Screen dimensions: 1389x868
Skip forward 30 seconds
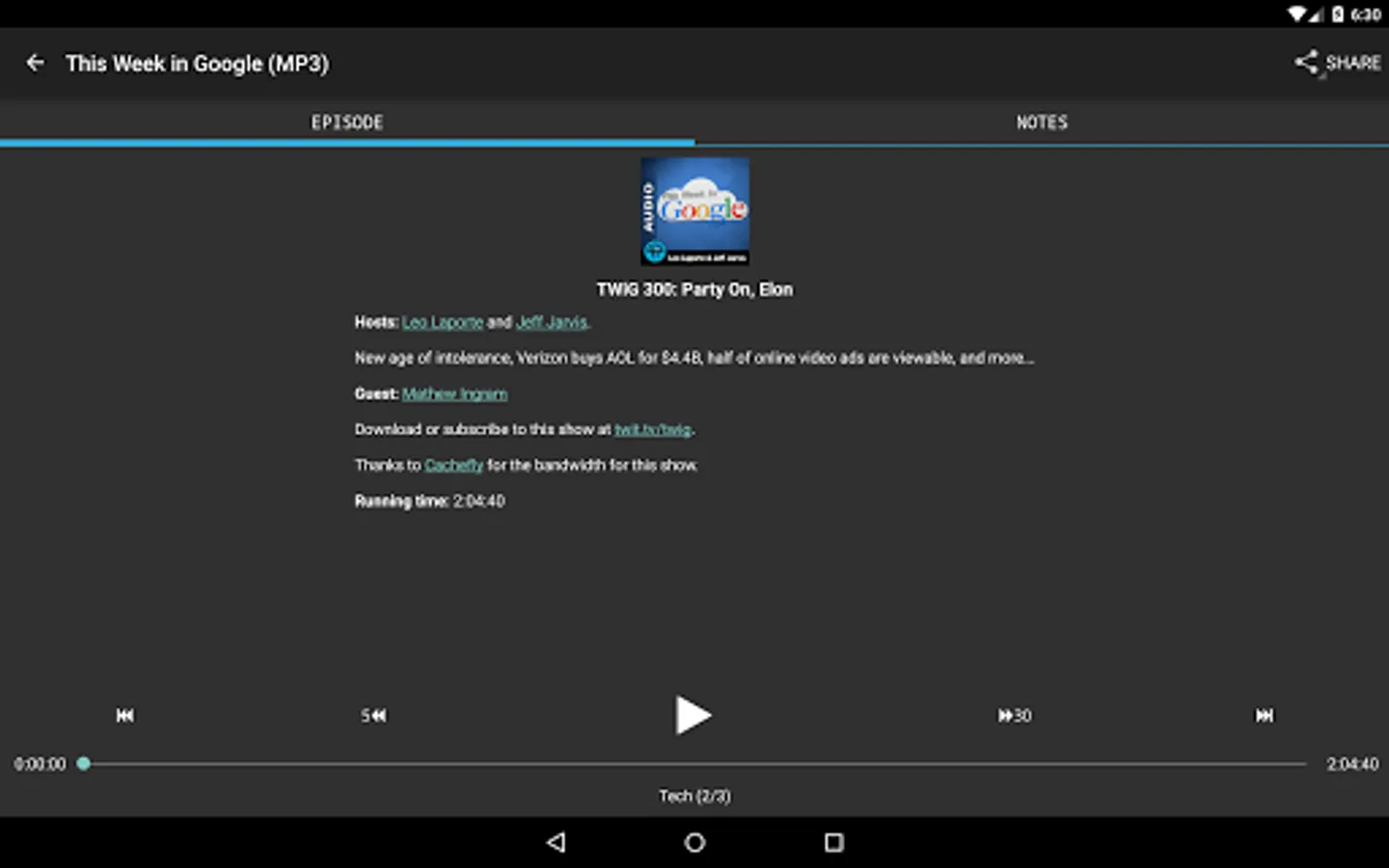tap(1015, 716)
